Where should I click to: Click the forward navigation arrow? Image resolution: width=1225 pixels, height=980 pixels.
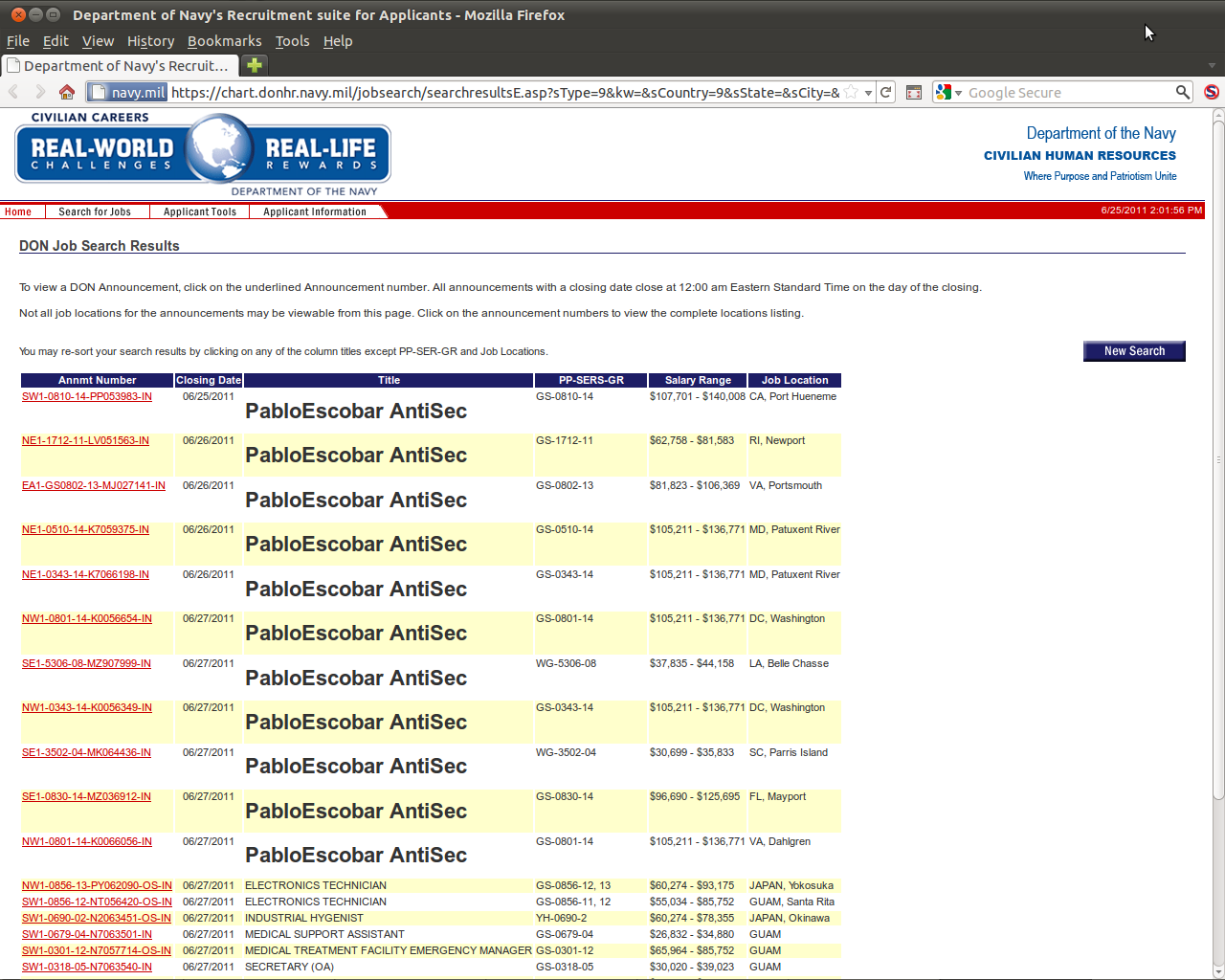[x=40, y=92]
